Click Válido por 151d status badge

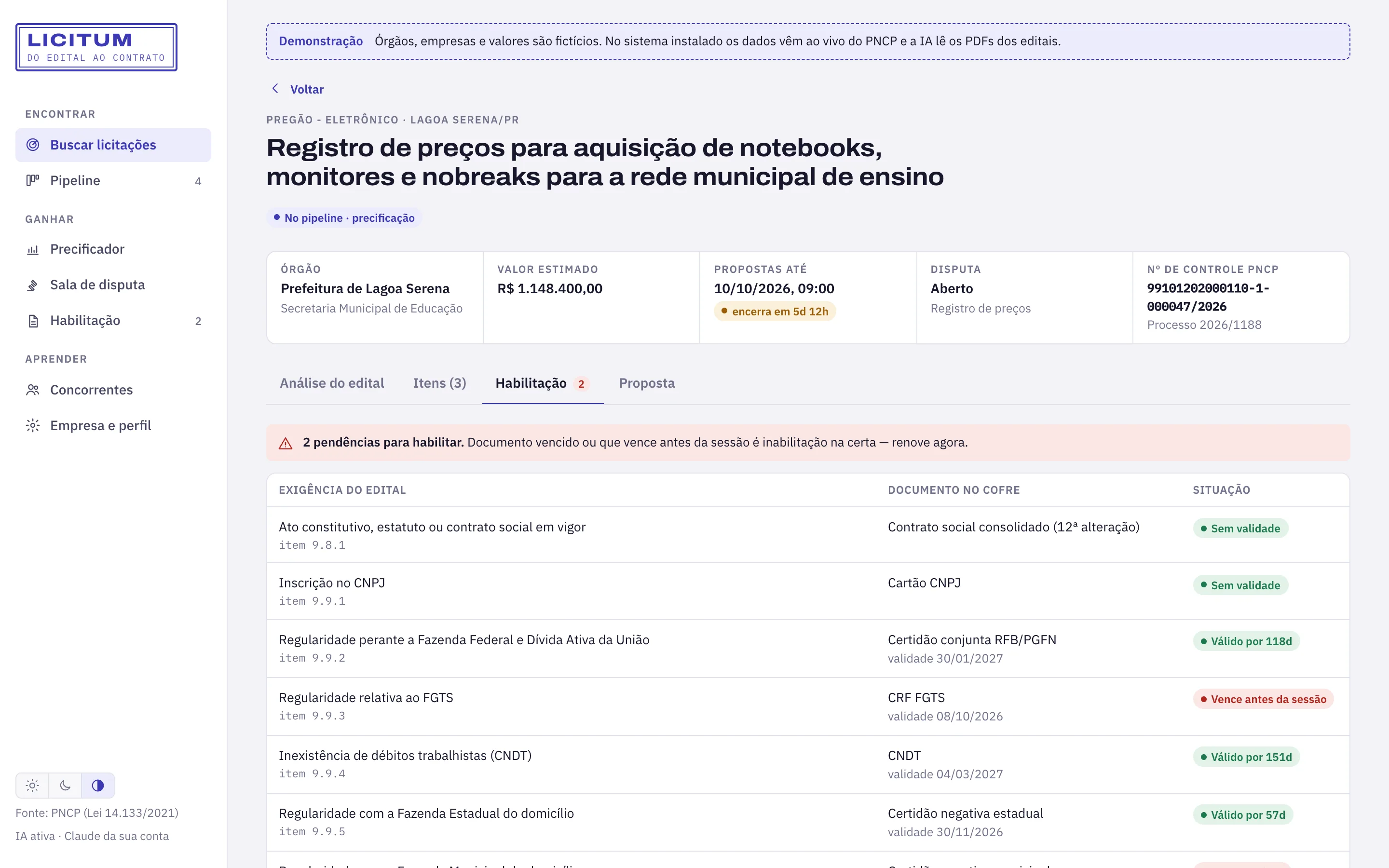[x=1246, y=757]
